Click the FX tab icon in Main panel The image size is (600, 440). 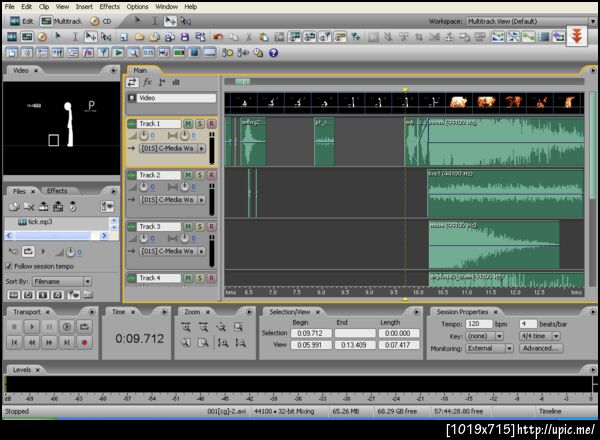tap(147, 82)
